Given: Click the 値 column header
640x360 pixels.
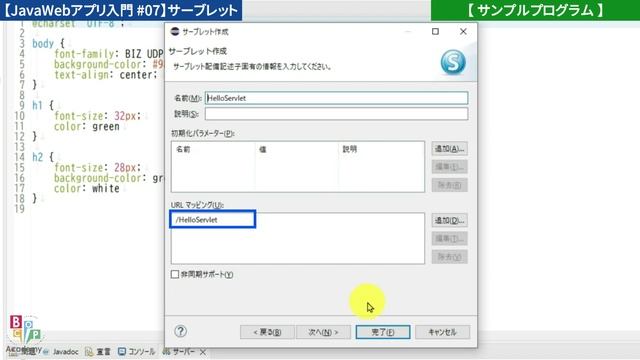Looking at the screenshot, I should (x=263, y=149).
